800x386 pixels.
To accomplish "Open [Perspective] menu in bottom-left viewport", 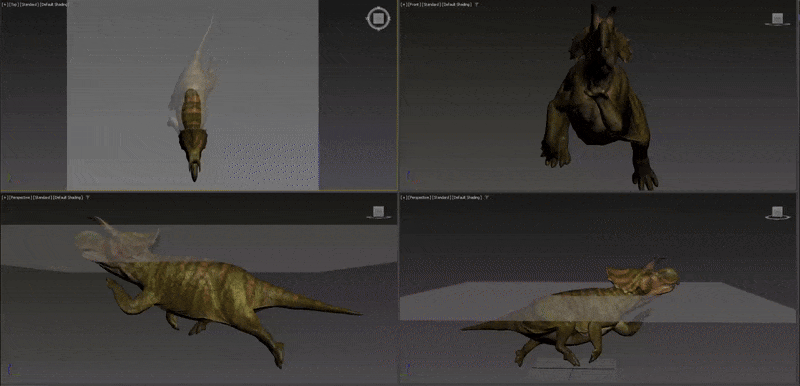I will point(19,197).
